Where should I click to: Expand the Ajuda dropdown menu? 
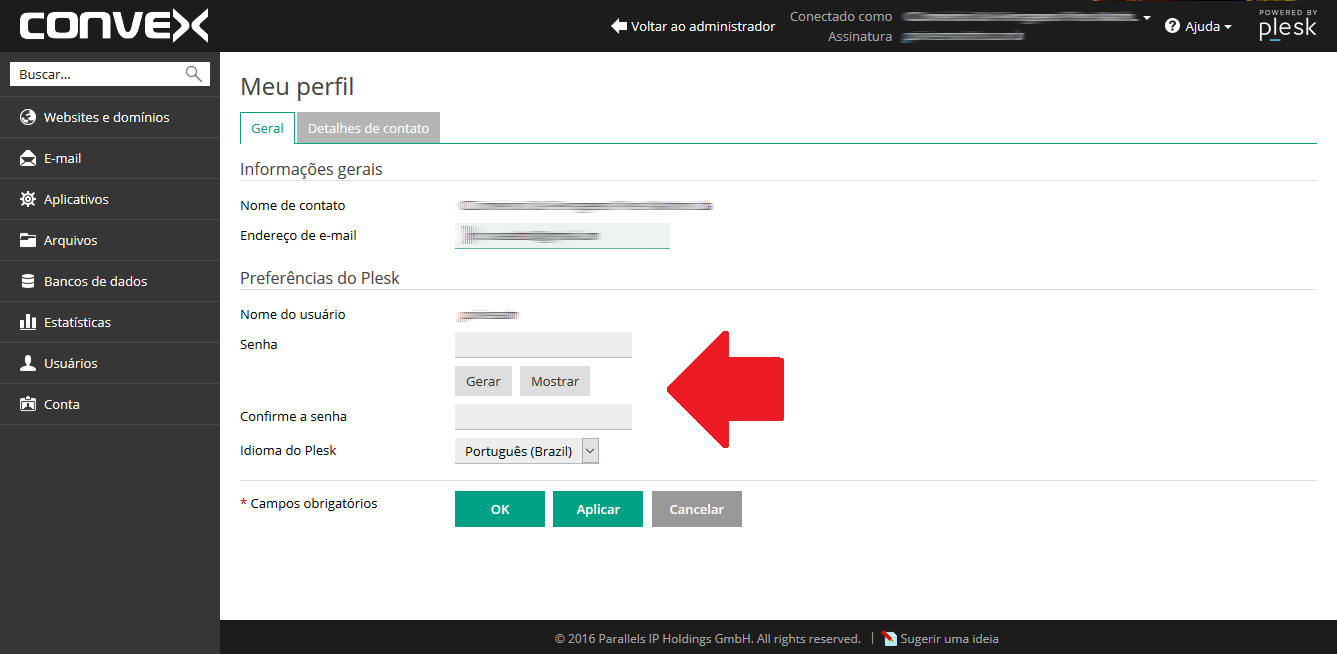pyautogui.click(x=1208, y=26)
